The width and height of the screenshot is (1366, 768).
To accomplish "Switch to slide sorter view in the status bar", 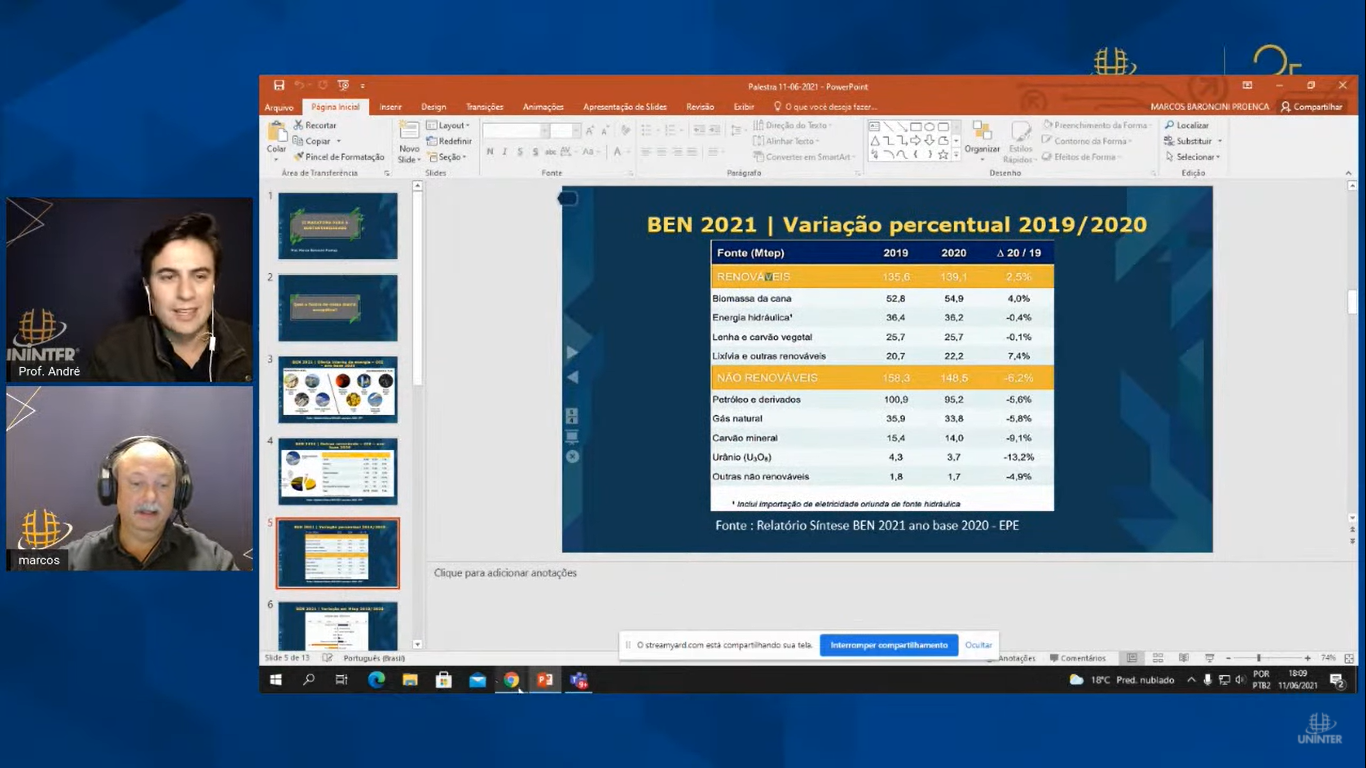I will pyautogui.click(x=1157, y=658).
